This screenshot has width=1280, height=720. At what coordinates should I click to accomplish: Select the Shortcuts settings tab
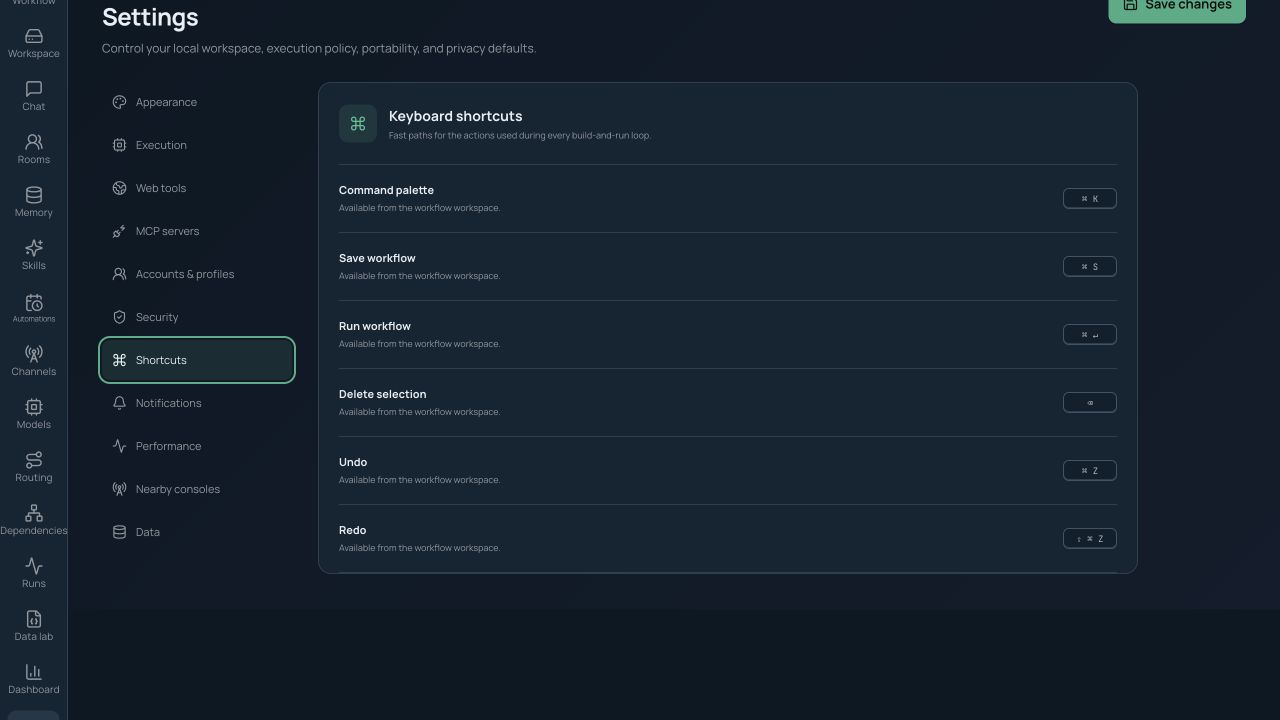197,360
